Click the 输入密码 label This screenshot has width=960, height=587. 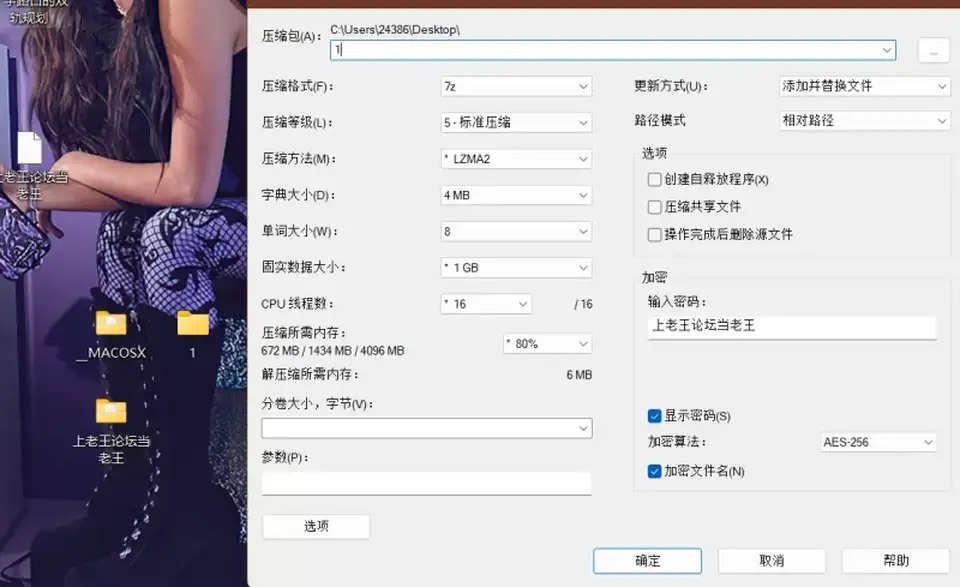click(677, 302)
